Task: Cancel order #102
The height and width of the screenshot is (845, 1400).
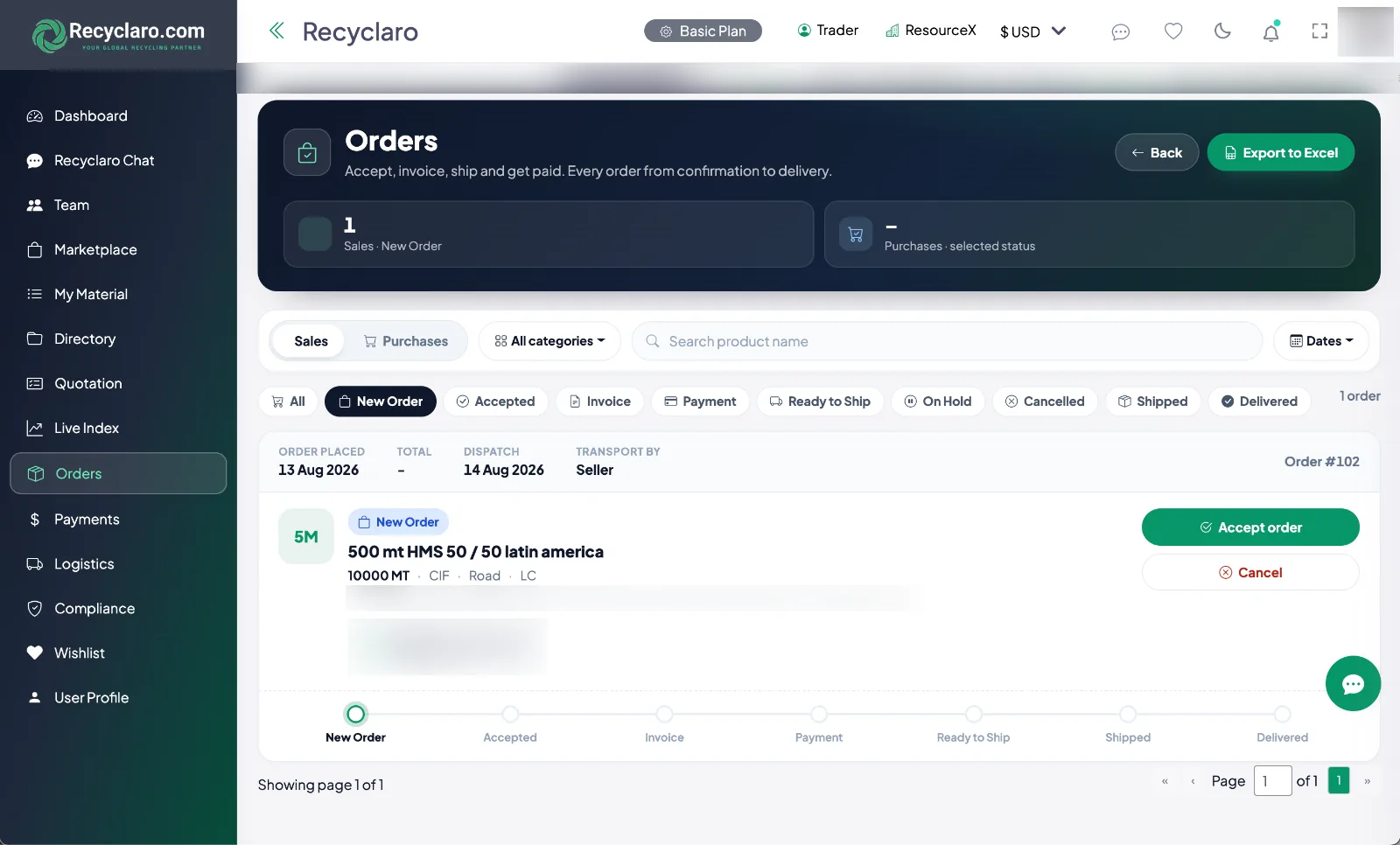Action: pos(1250,572)
